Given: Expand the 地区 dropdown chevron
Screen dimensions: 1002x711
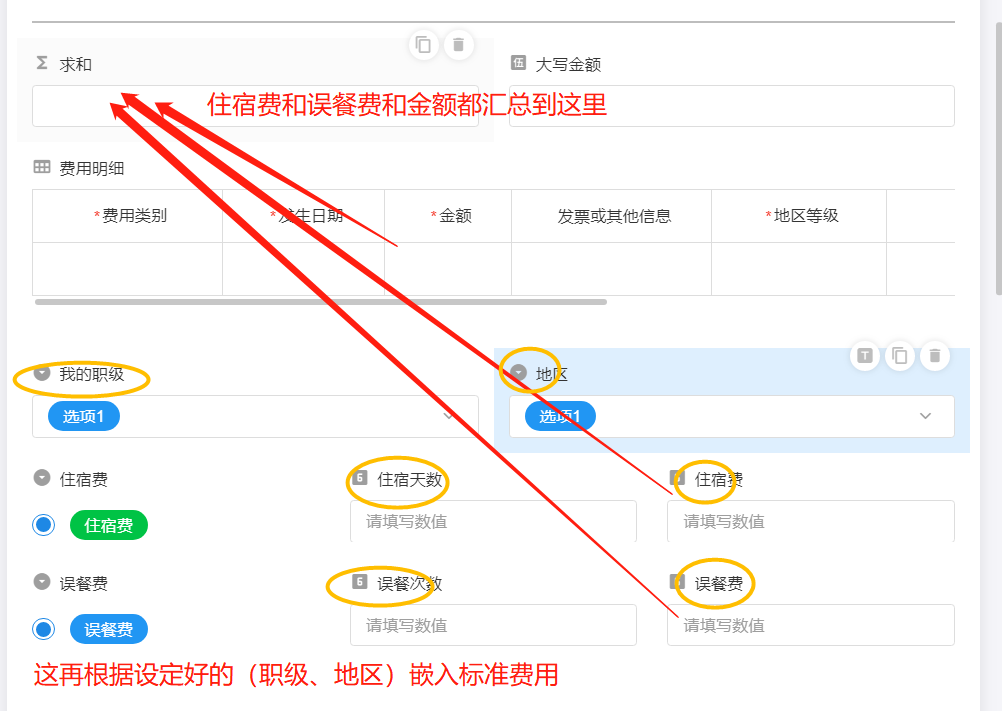Looking at the screenshot, I should 925,416.
